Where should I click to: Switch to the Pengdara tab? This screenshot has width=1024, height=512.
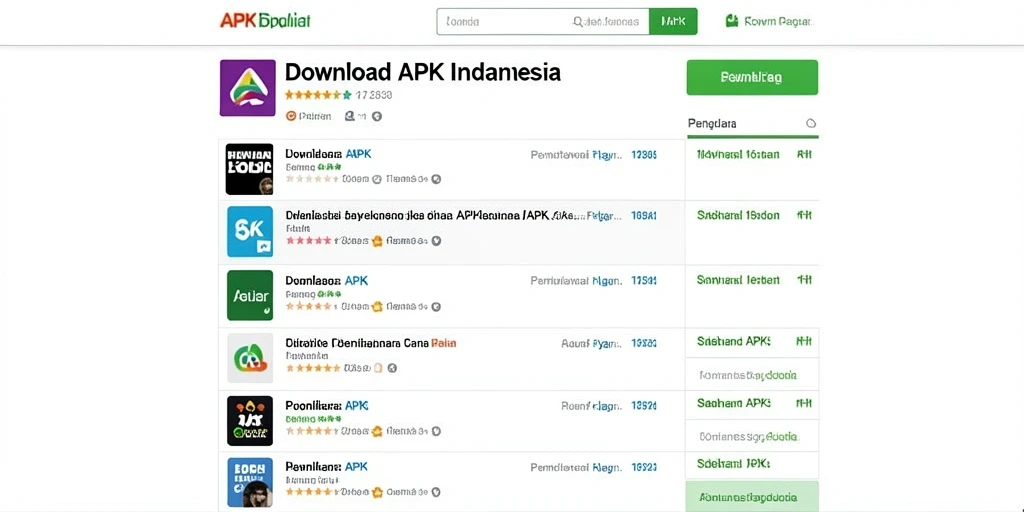pyautogui.click(x=752, y=124)
